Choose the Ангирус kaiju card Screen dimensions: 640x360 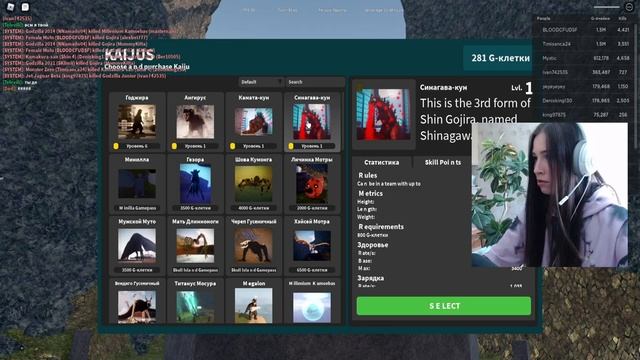(x=195, y=122)
